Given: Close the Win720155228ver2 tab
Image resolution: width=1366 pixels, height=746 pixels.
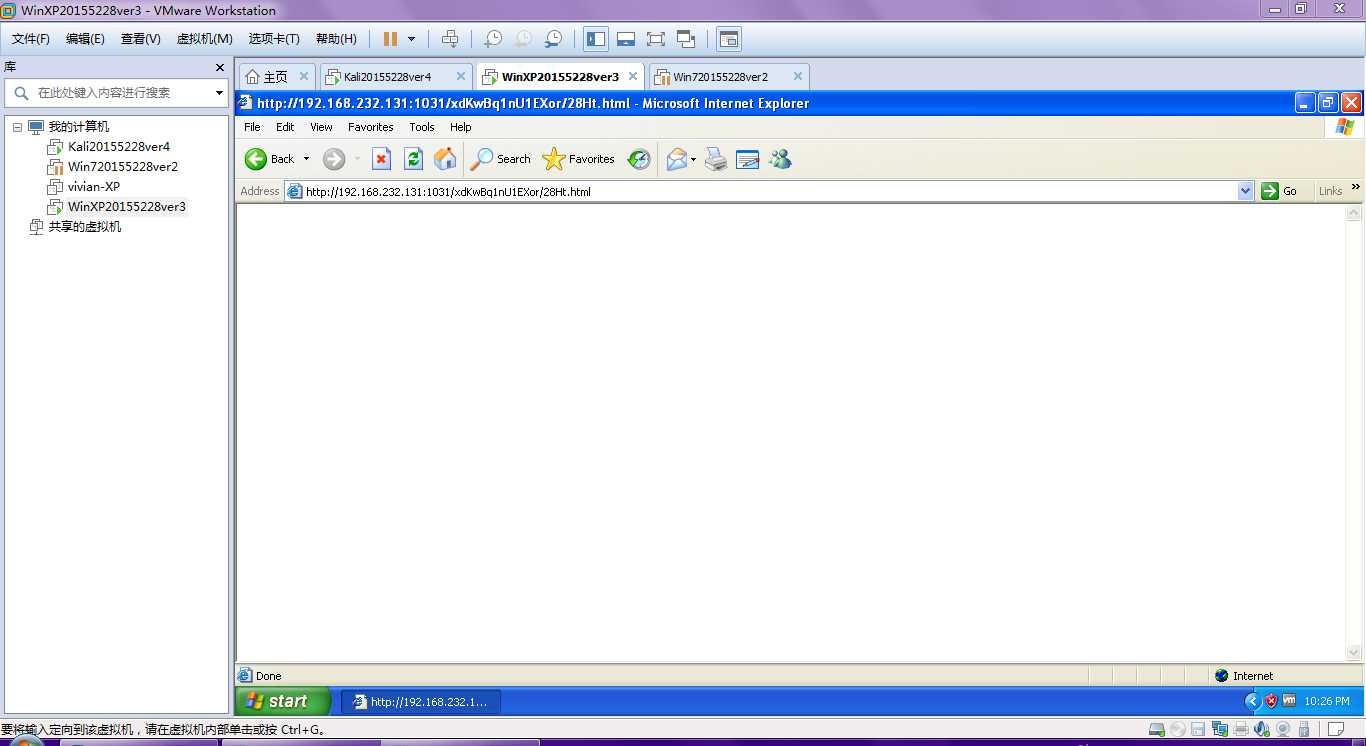Looking at the screenshot, I should pyautogui.click(x=797, y=76).
